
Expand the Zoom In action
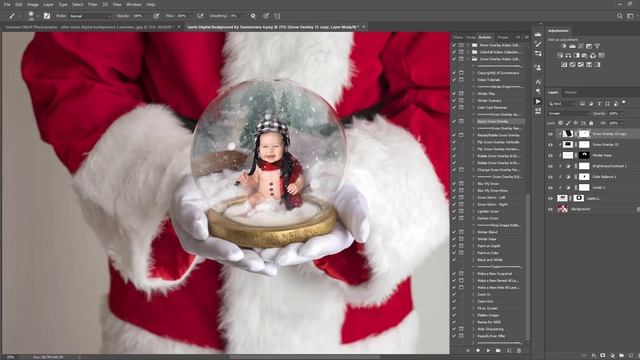473,294
